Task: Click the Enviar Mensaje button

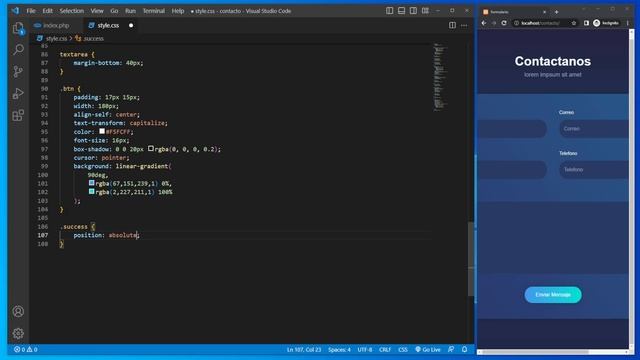Action: point(553,295)
